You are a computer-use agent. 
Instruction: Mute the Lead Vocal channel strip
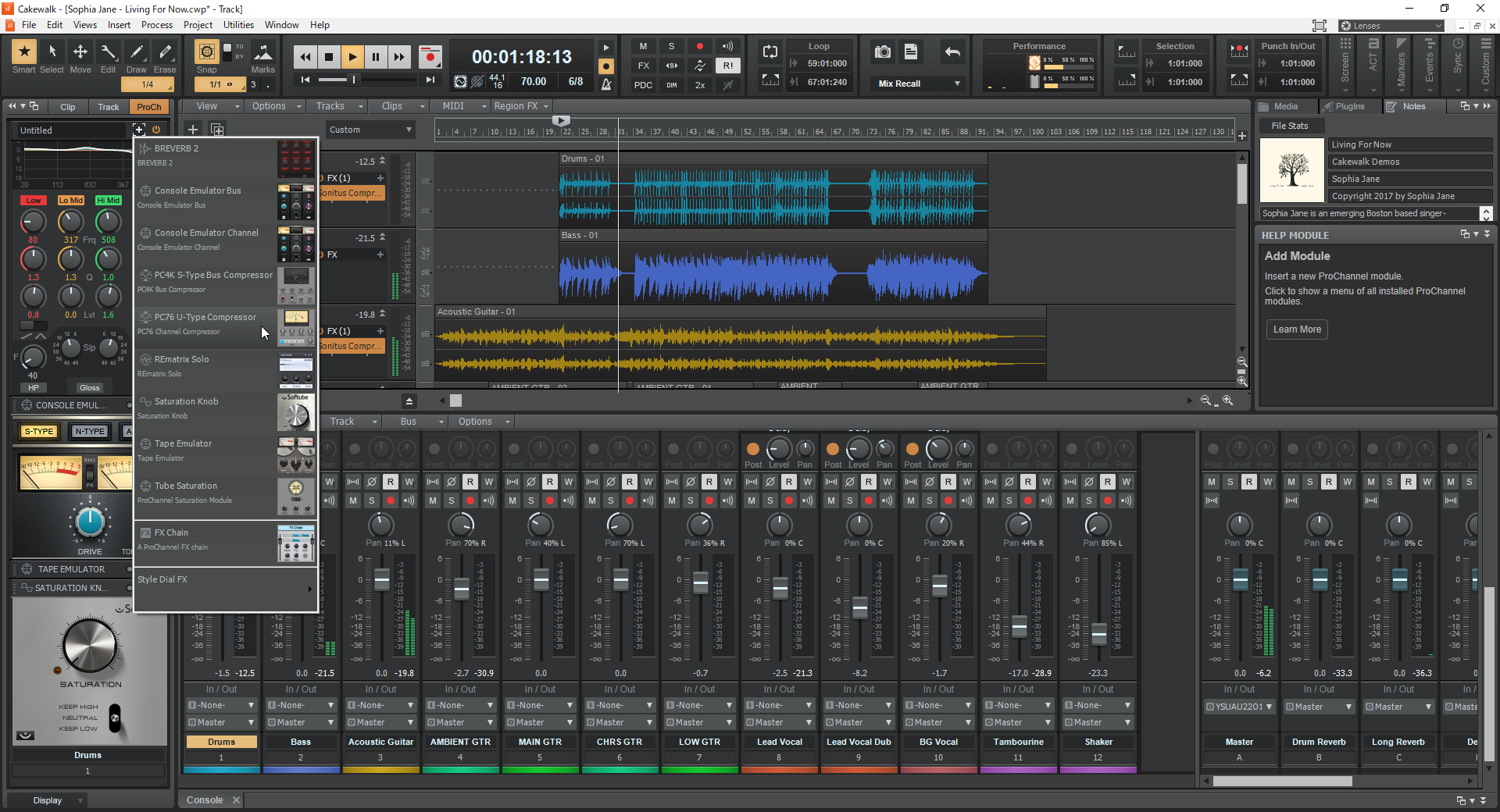click(x=752, y=500)
